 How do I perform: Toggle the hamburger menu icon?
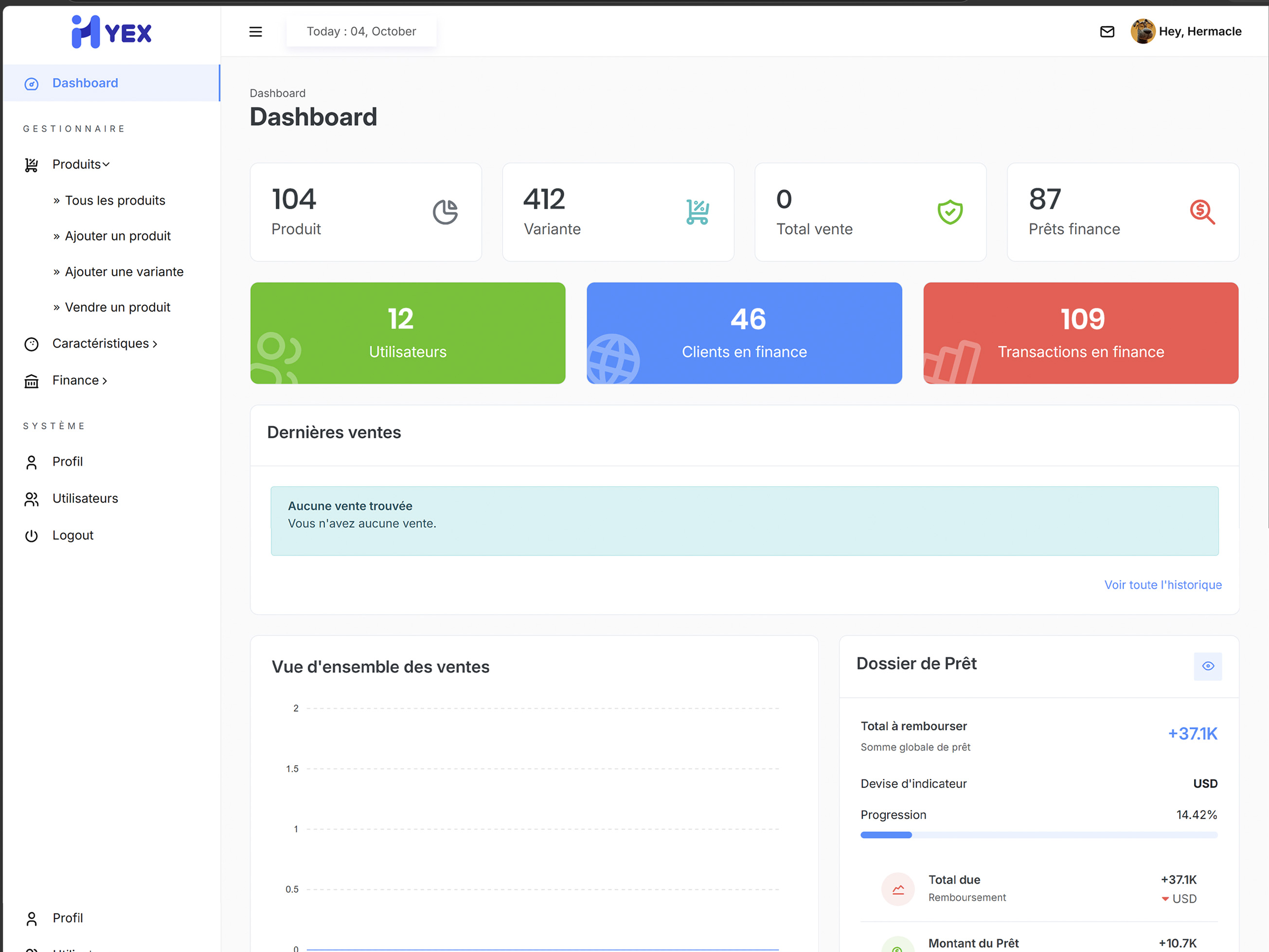[x=255, y=32]
